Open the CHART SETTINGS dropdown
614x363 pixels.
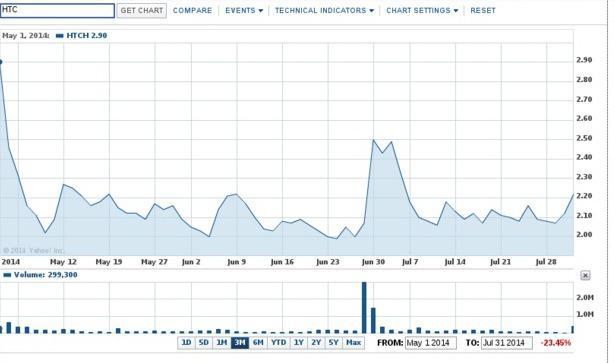(422, 11)
